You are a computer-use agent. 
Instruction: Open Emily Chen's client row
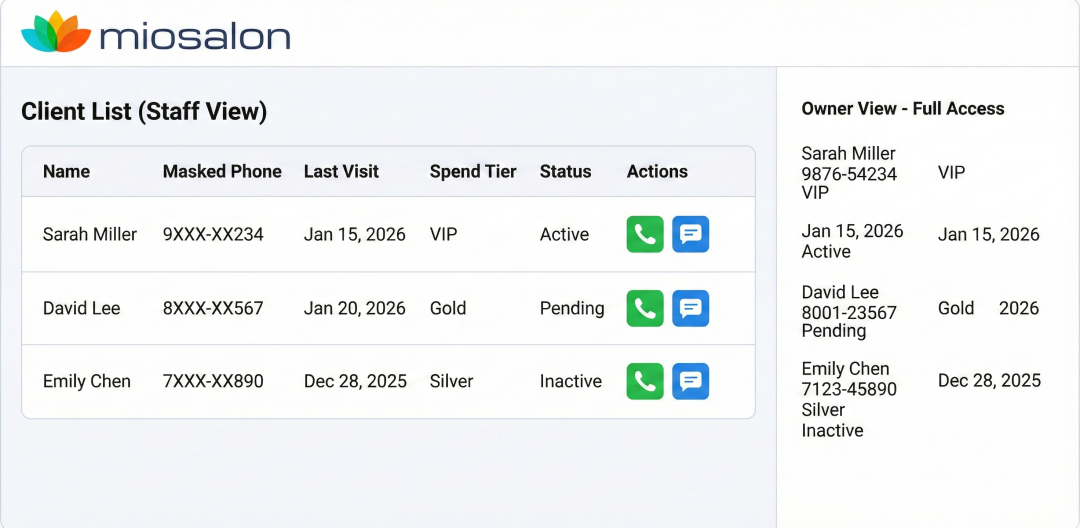tap(87, 381)
